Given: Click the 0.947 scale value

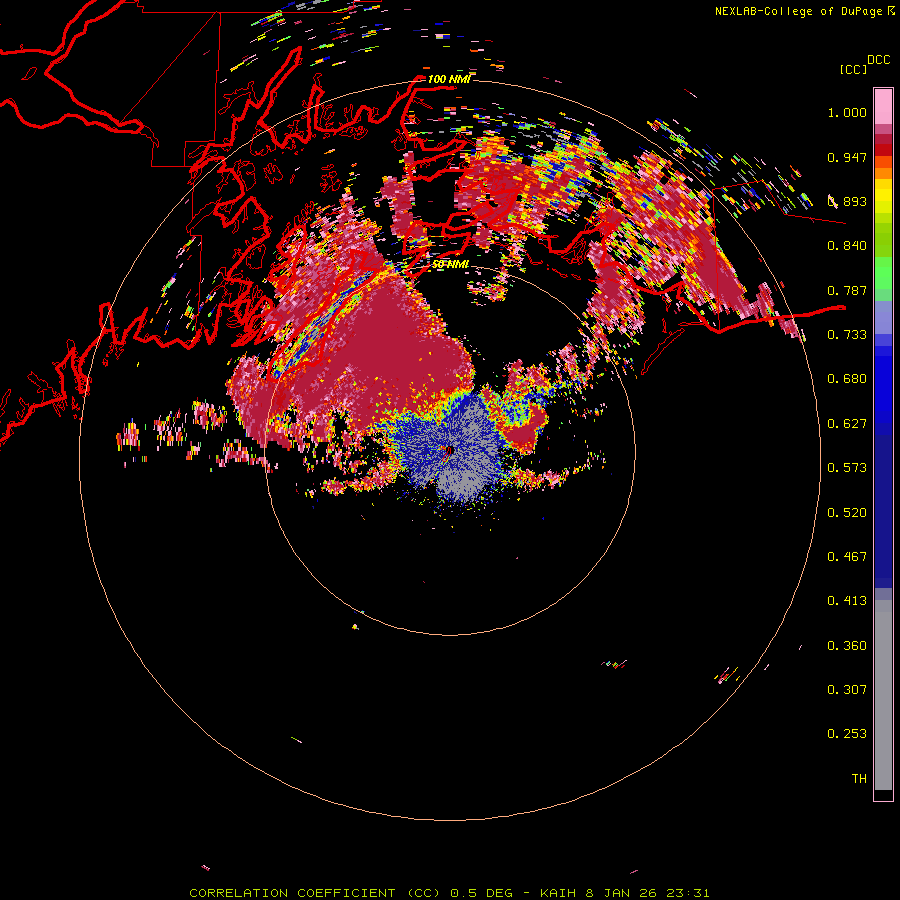Looking at the screenshot, I should click(x=847, y=157).
